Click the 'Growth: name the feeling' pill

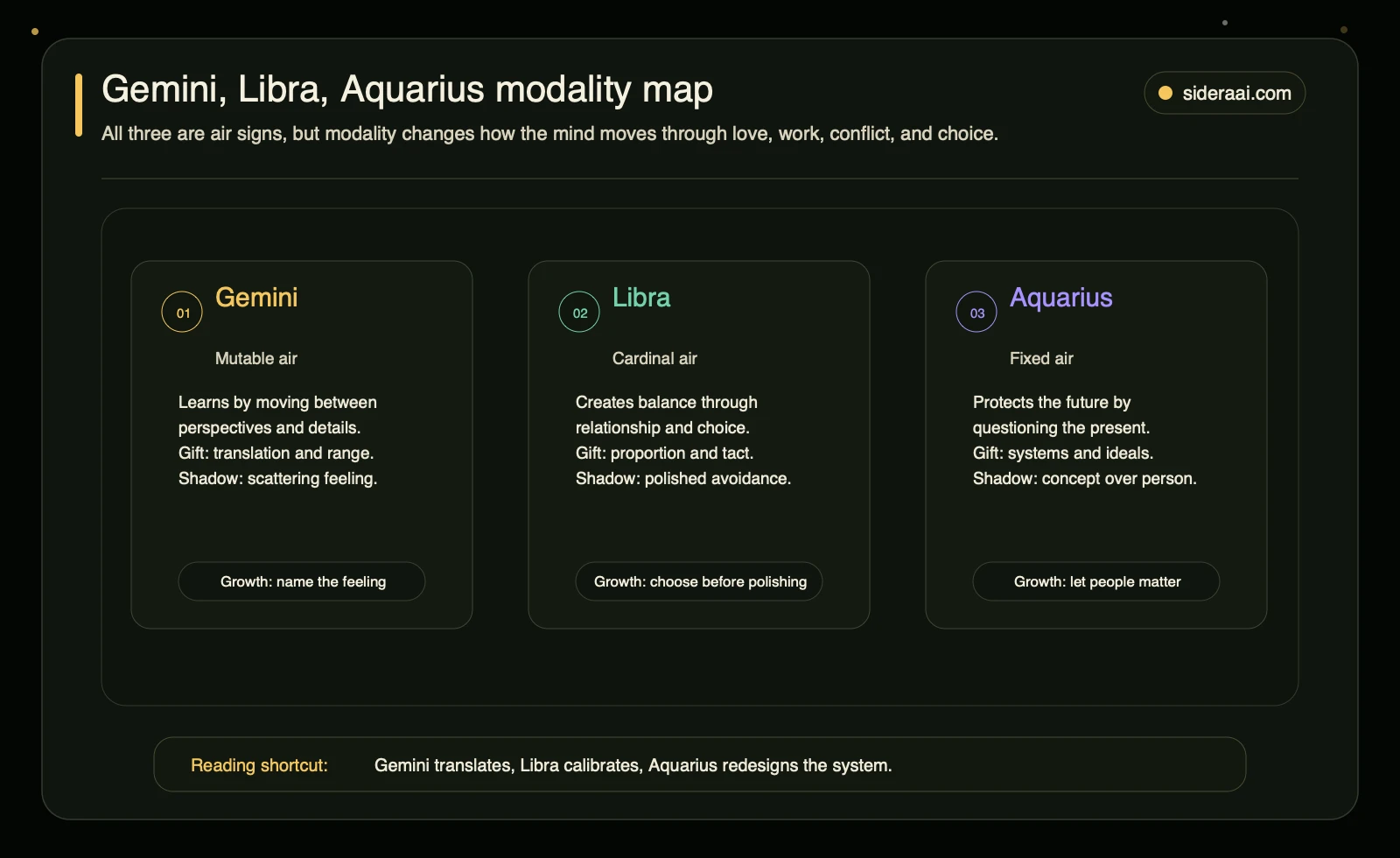[302, 581]
